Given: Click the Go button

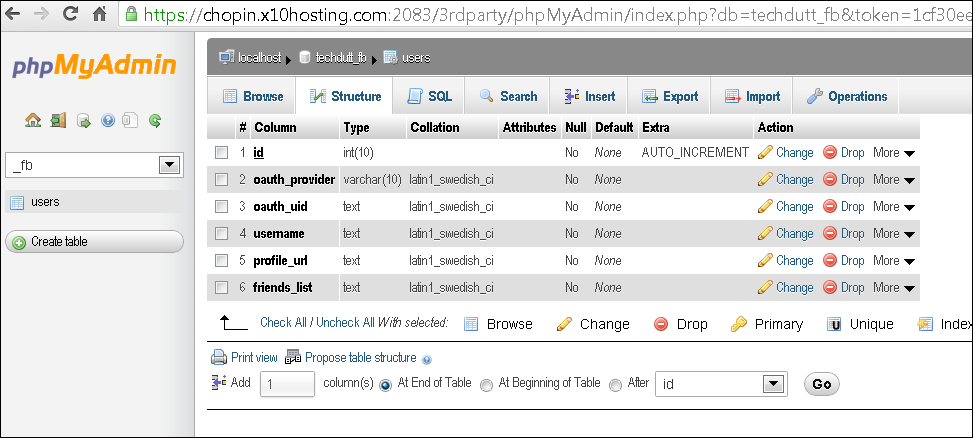Looking at the screenshot, I should tap(822, 384).
